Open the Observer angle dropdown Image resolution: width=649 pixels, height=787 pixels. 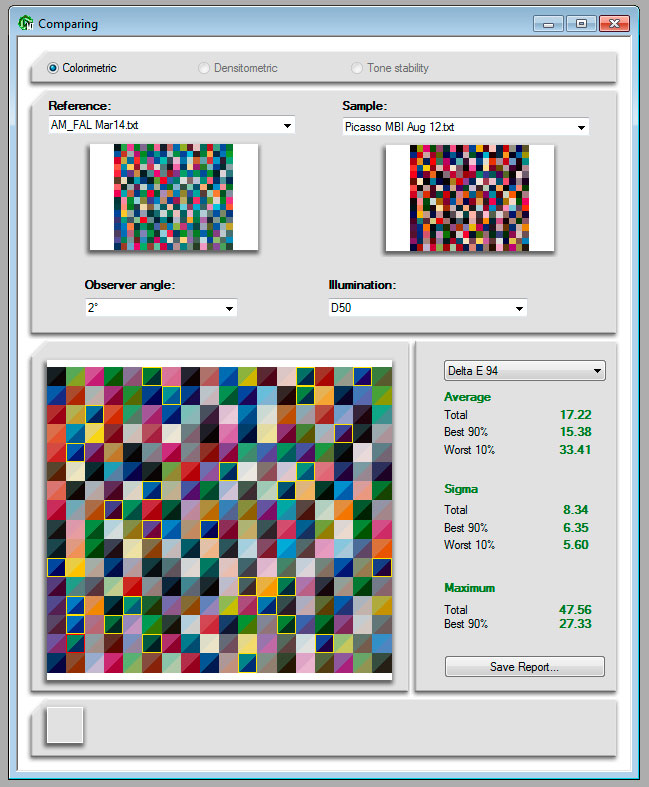(x=229, y=308)
